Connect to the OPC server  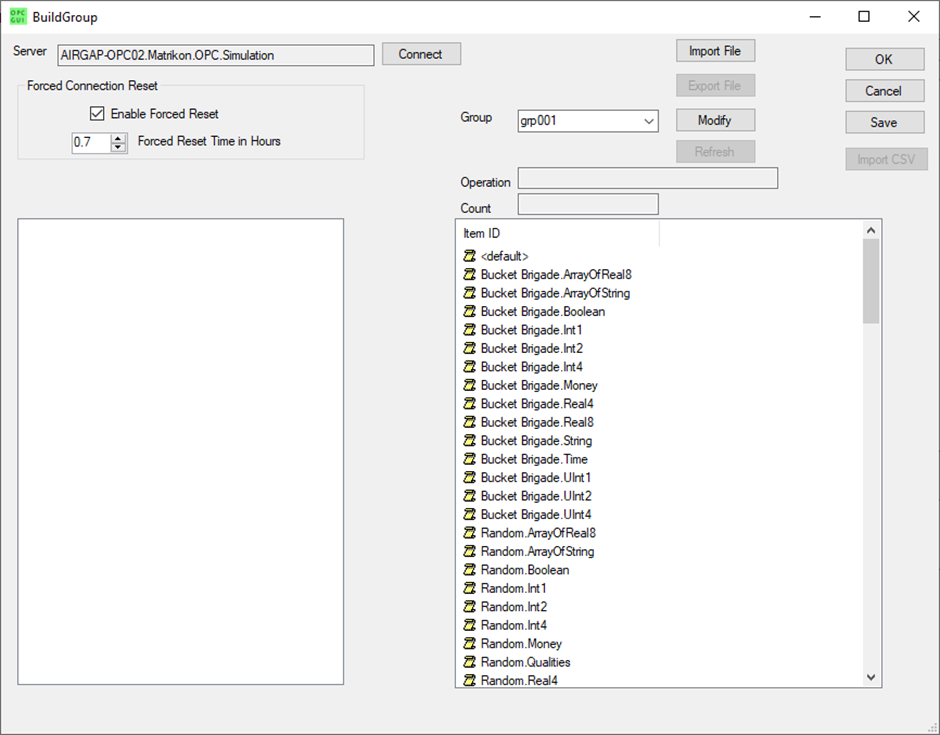click(421, 54)
